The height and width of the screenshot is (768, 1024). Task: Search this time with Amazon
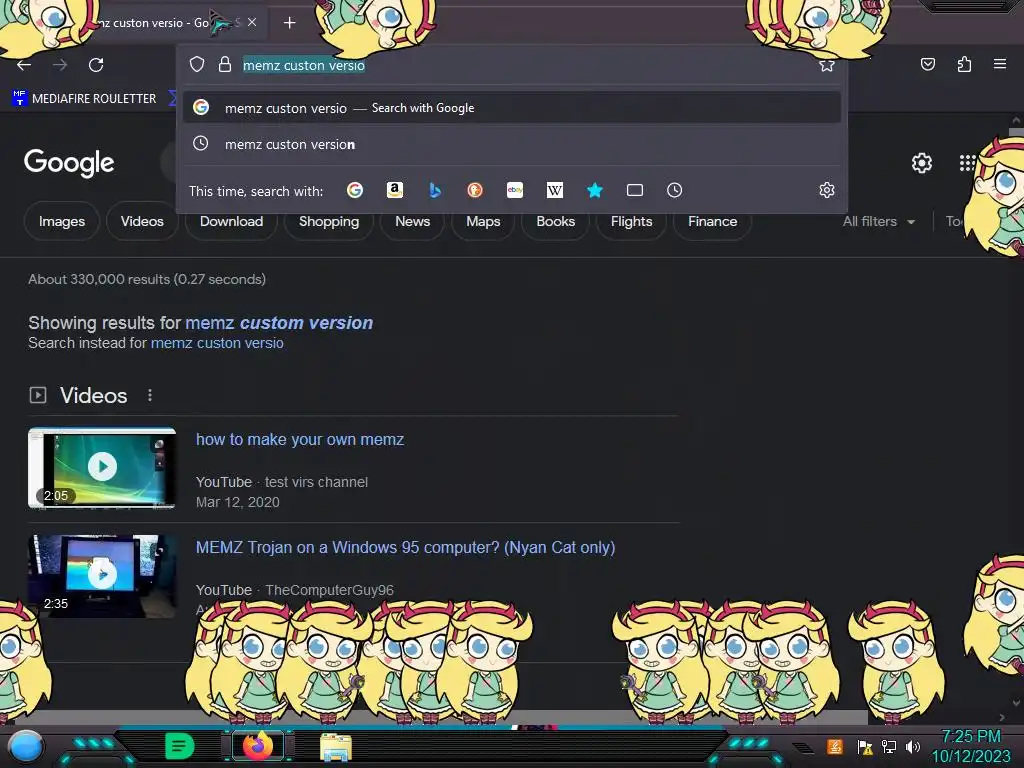pos(394,190)
